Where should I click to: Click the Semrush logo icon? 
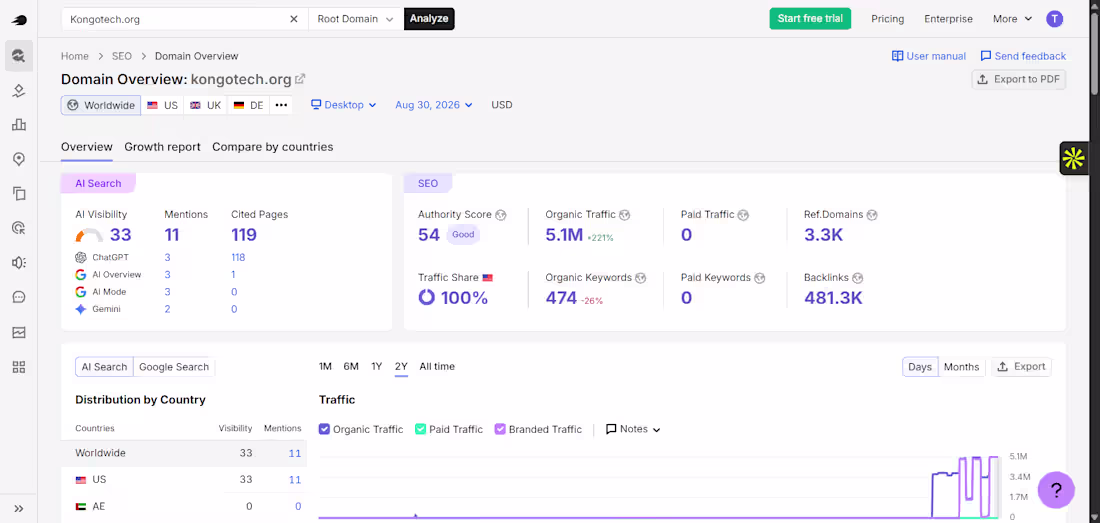19,20
